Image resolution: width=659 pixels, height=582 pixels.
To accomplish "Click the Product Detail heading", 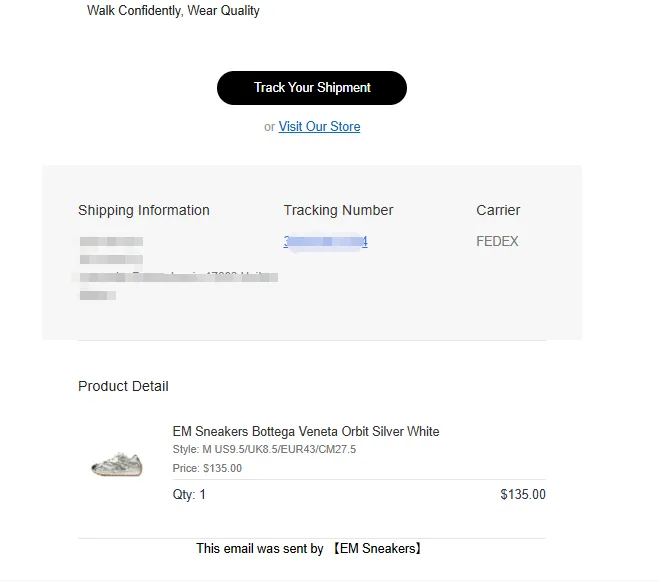I will click(x=123, y=386).
